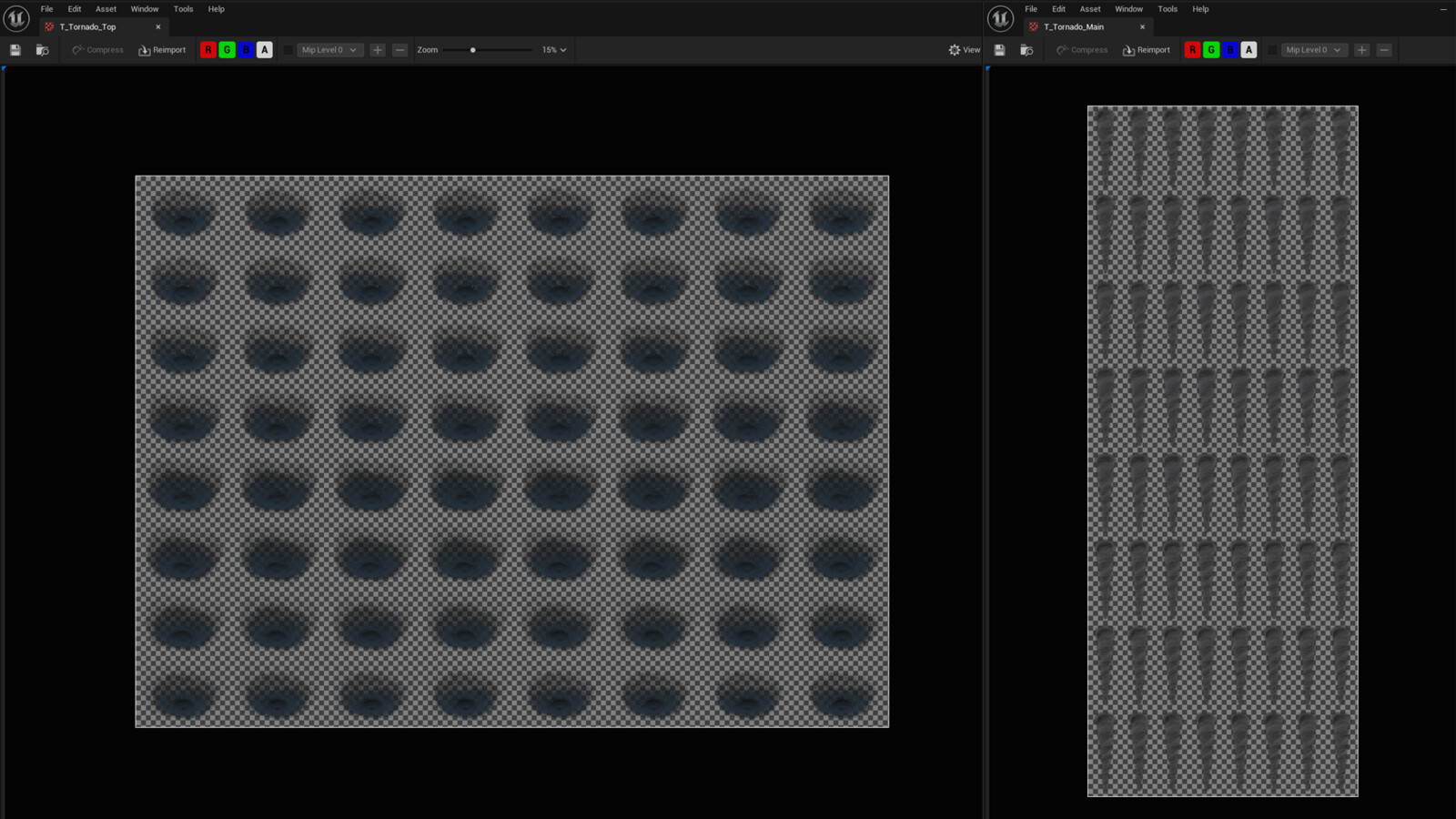
Task: Reimport the T_Tornado_Main texture
Action: (1147, 50)
